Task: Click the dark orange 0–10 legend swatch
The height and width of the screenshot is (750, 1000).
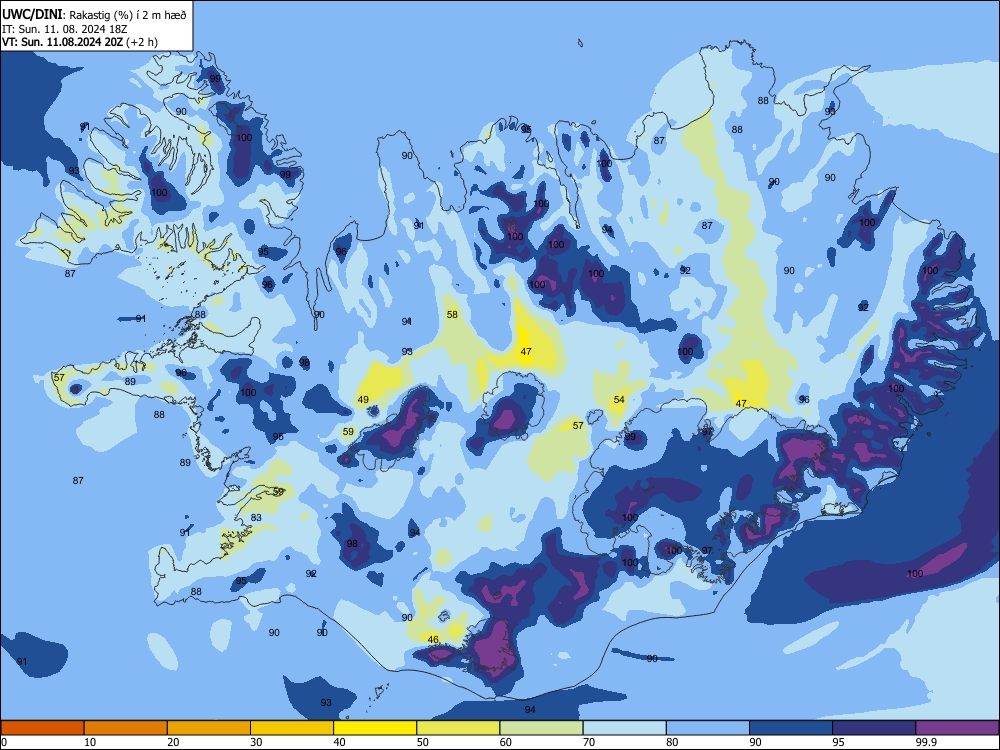Action: pyautogui.click(x=42, y=728)
